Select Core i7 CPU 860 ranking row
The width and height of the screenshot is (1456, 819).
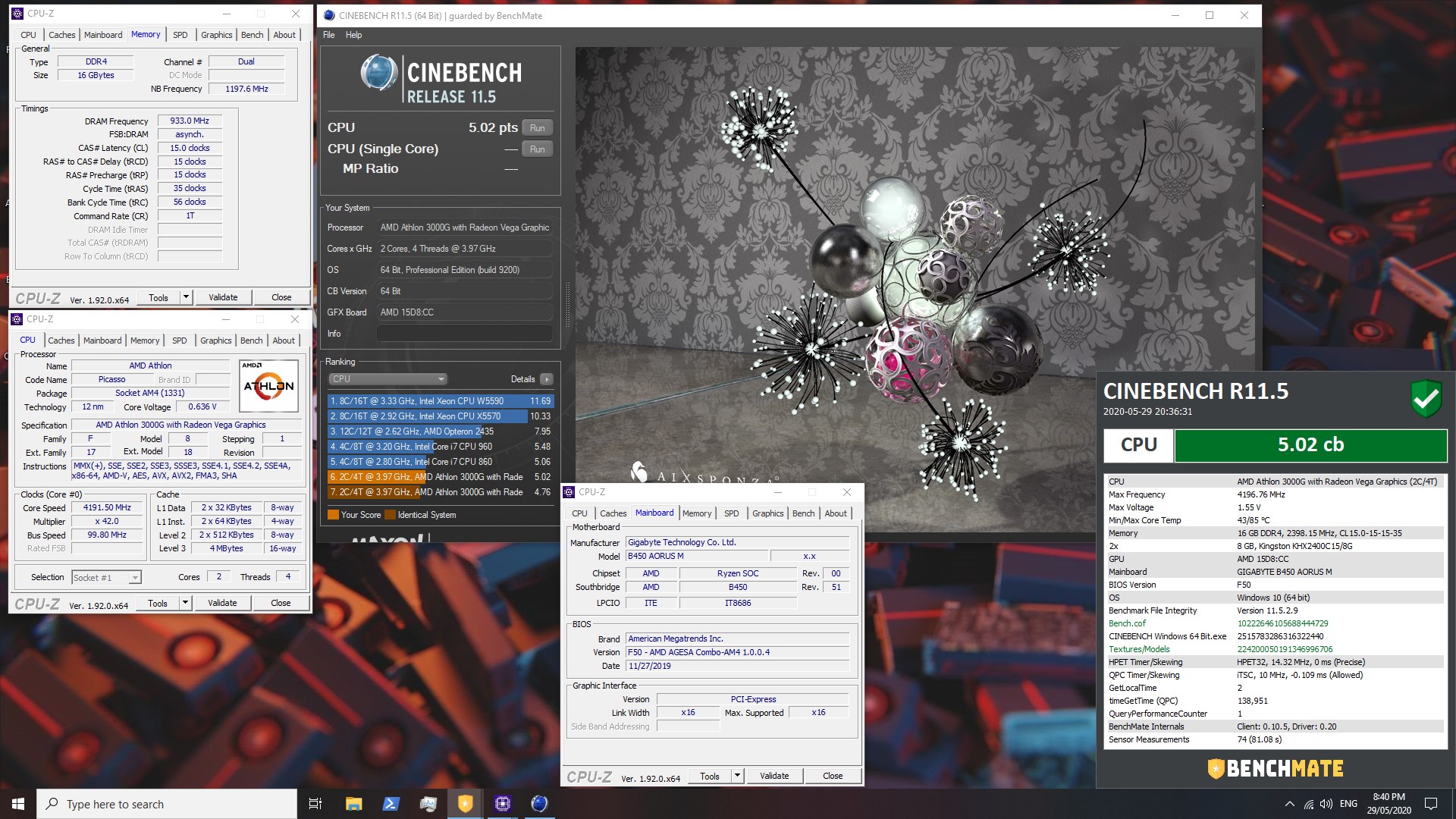[x=441, y=462]
